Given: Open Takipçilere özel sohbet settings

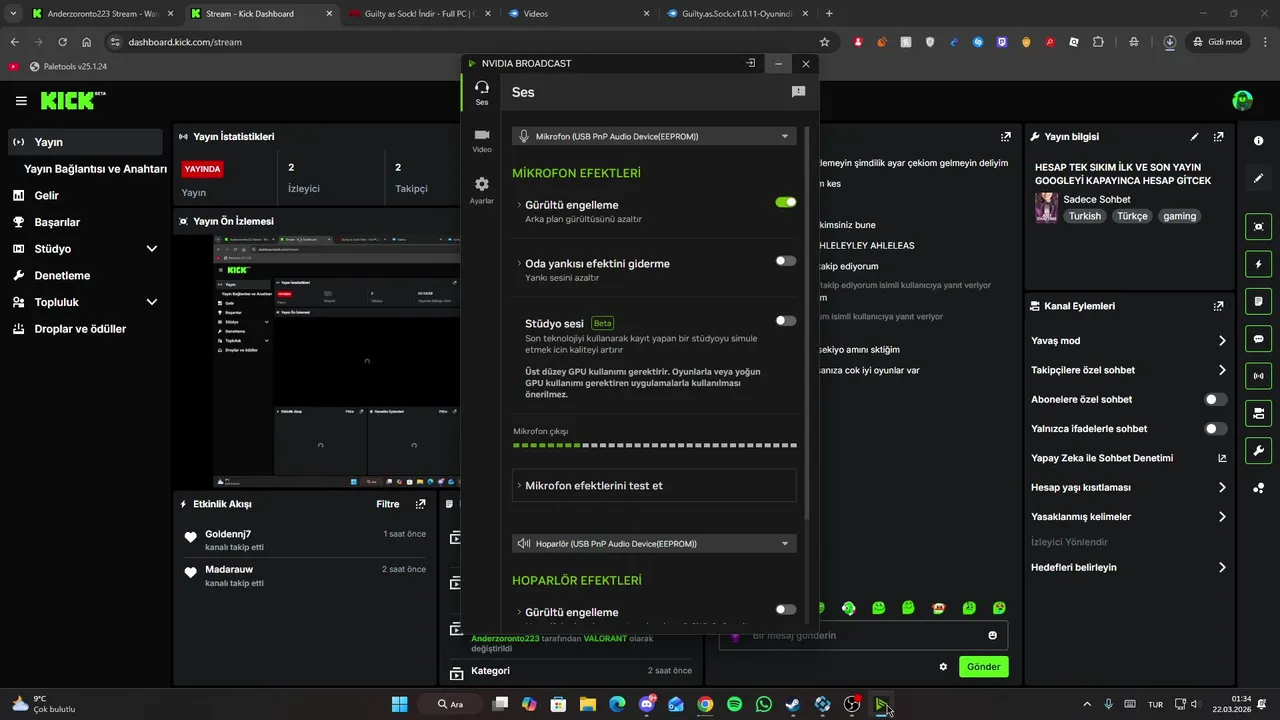Looking at the screenshot, I should [x=1129, y=370].
